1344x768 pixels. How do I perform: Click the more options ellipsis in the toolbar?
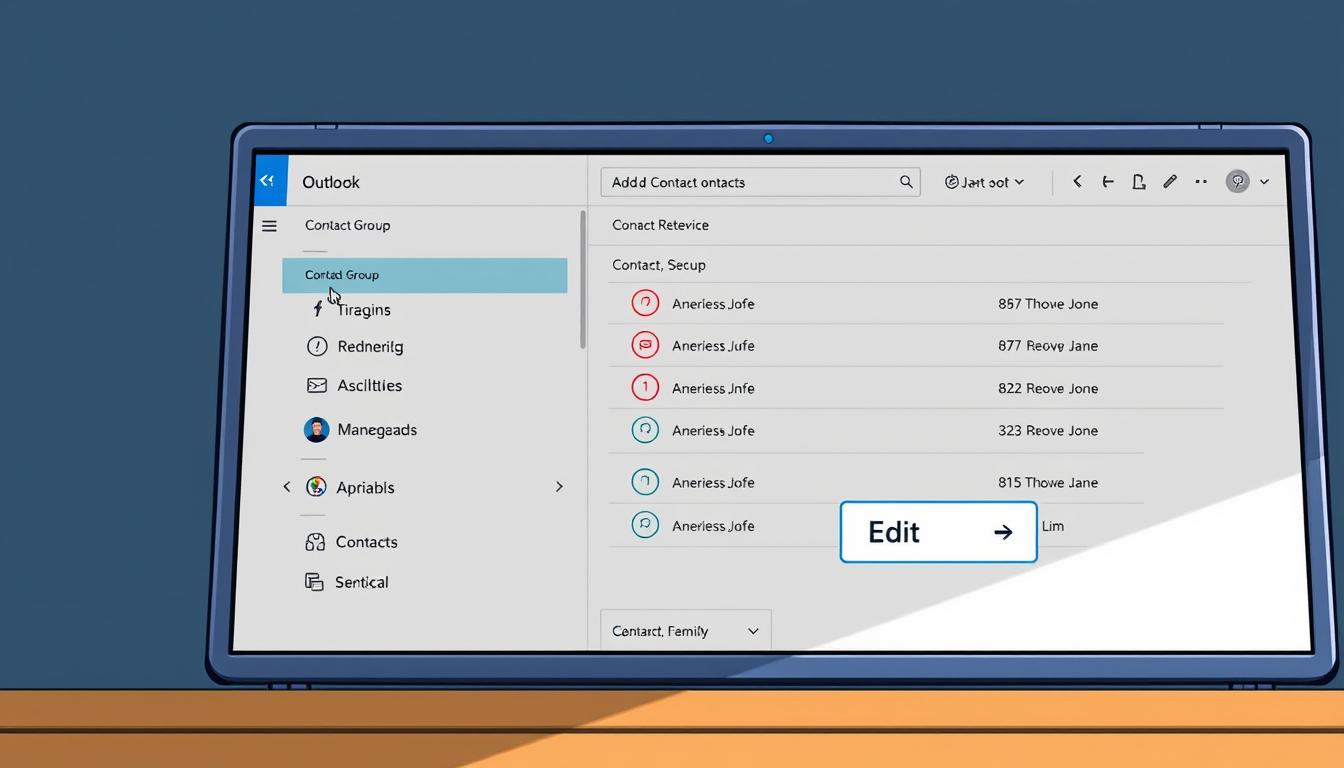pos(1201,181)
